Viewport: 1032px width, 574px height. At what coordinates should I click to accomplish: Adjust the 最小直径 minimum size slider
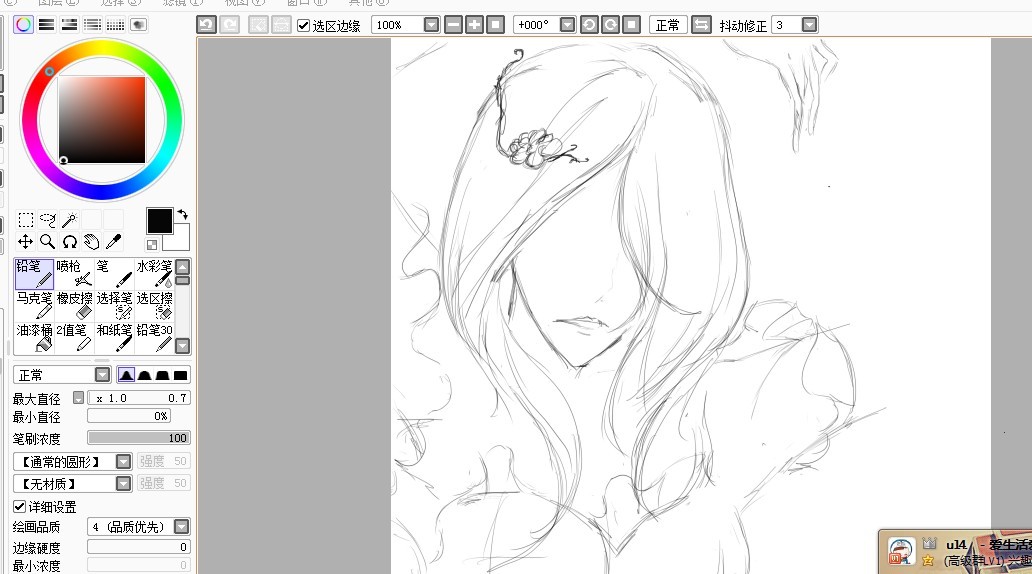129,416
